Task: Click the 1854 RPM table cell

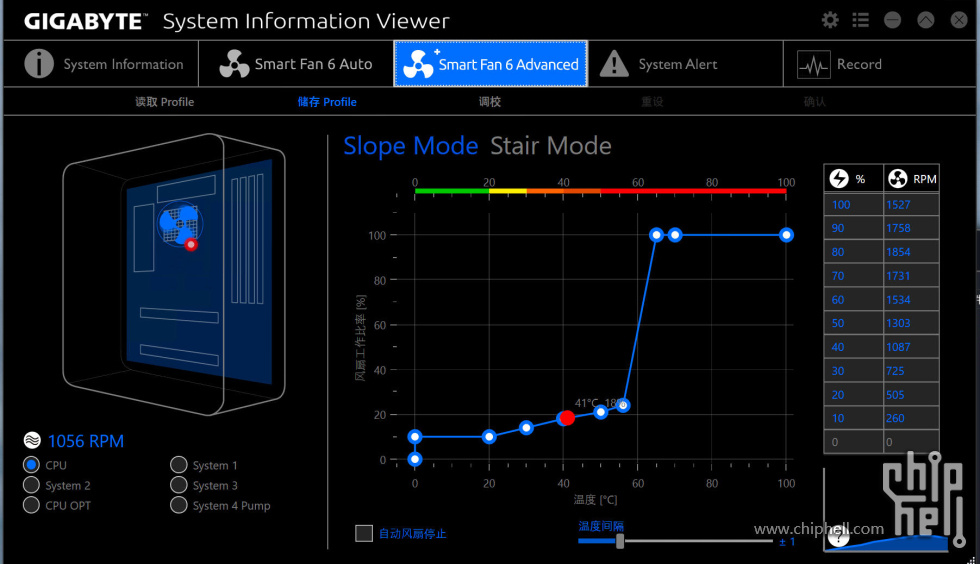Action: coord(911,252)
